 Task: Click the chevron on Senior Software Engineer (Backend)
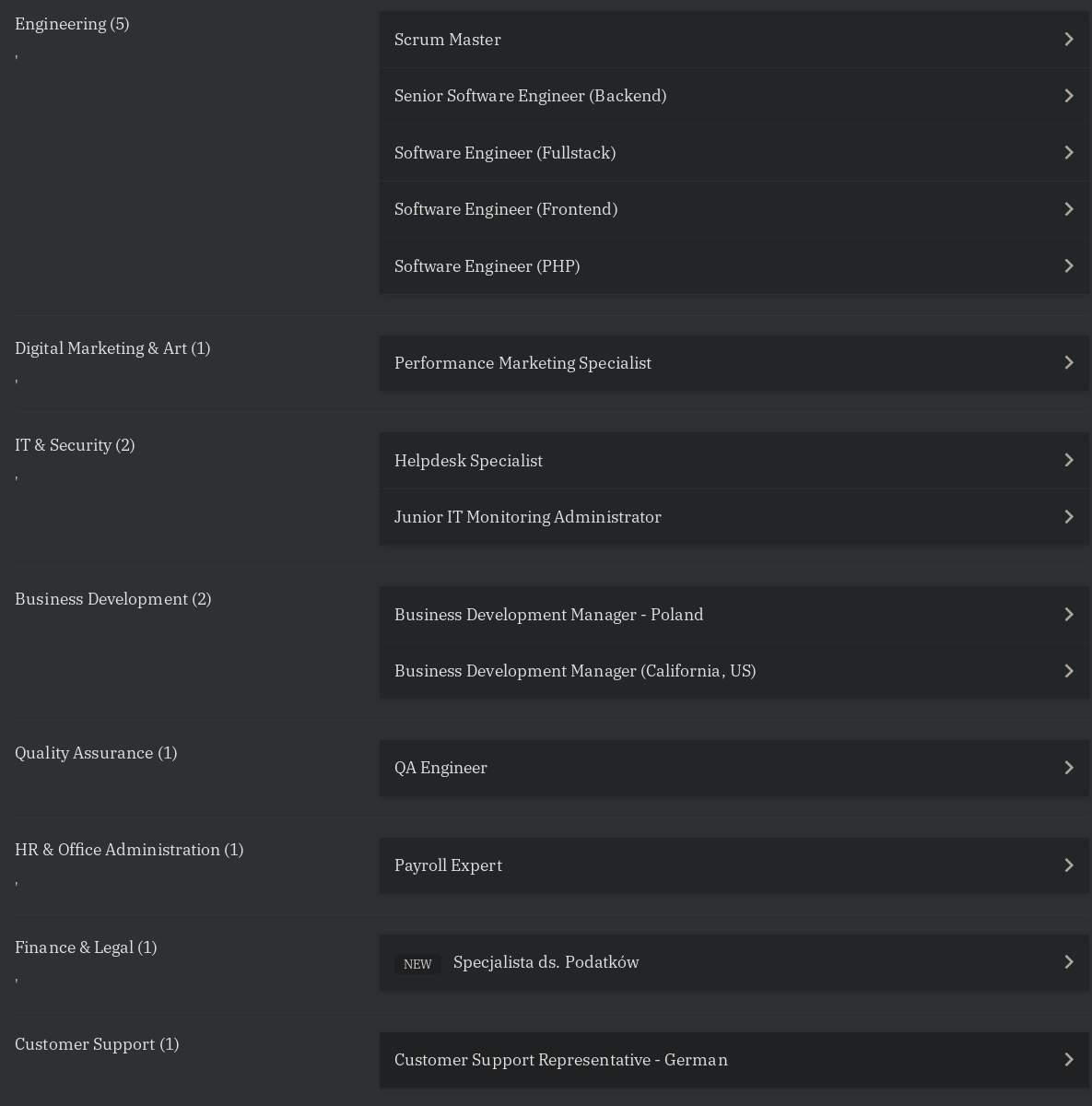click(1069, 96)
